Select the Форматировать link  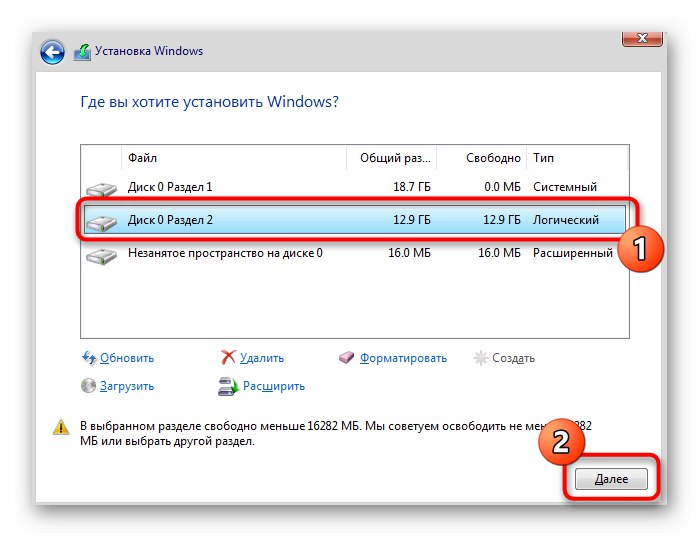point(403,358)
